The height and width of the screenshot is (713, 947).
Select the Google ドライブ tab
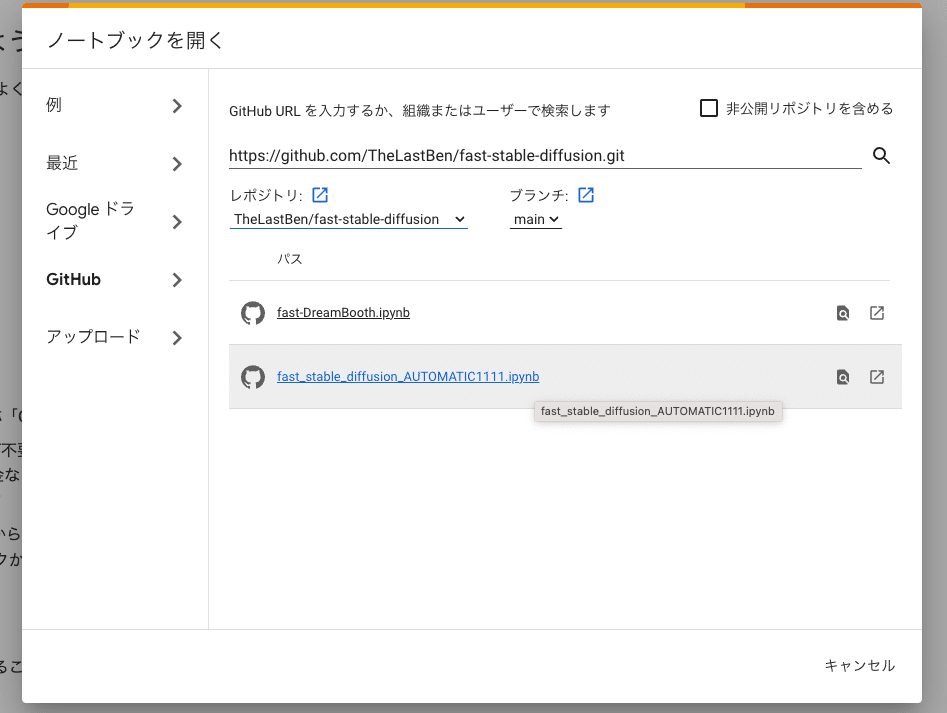point(114,221)
